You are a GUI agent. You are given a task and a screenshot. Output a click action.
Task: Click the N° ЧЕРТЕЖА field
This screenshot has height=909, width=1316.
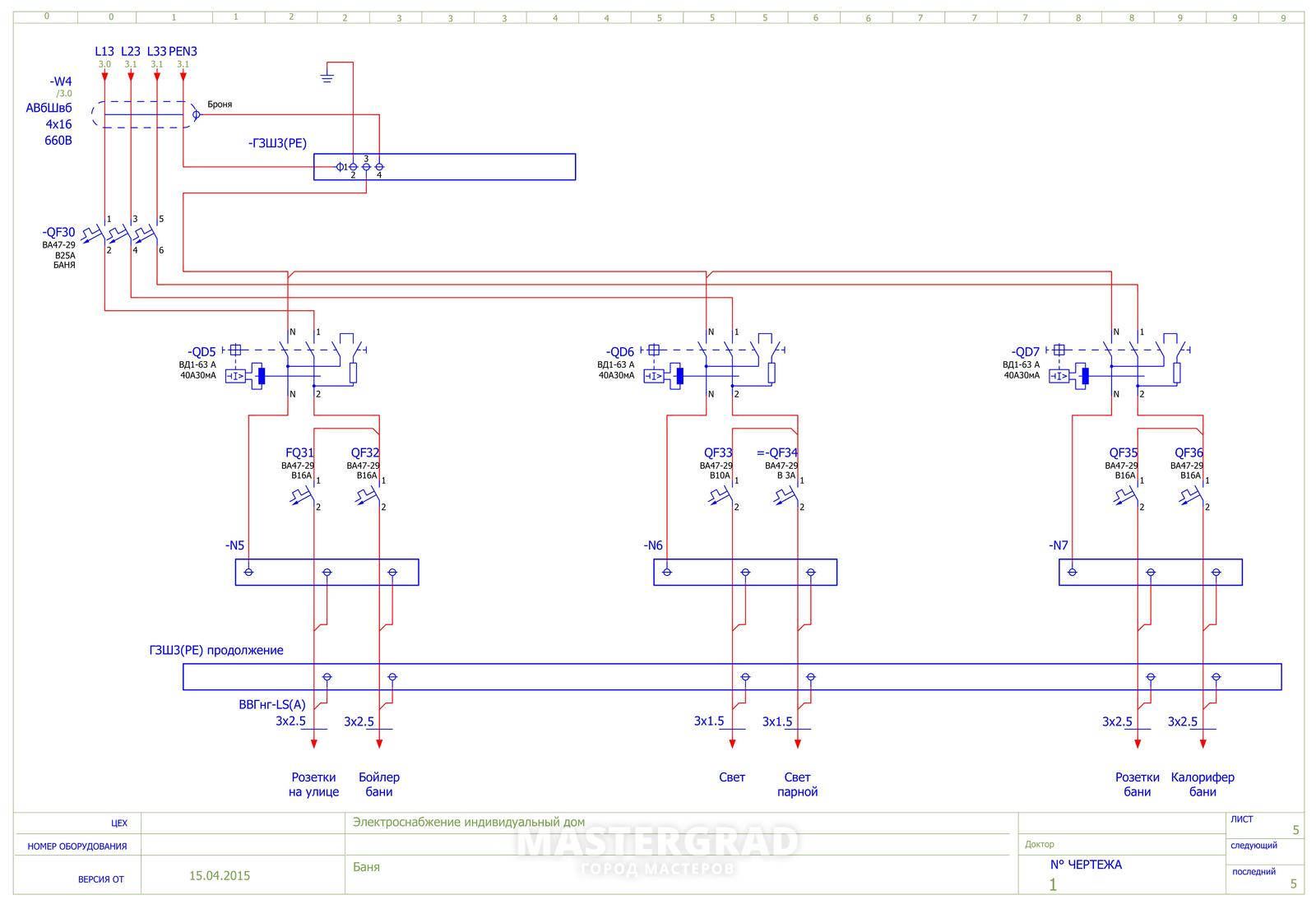(1086, 865)
